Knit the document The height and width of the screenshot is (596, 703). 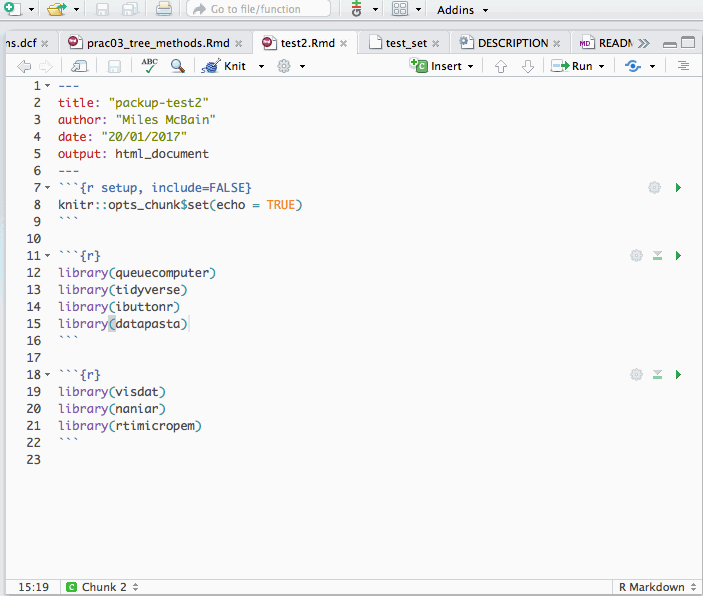point(224,66)
